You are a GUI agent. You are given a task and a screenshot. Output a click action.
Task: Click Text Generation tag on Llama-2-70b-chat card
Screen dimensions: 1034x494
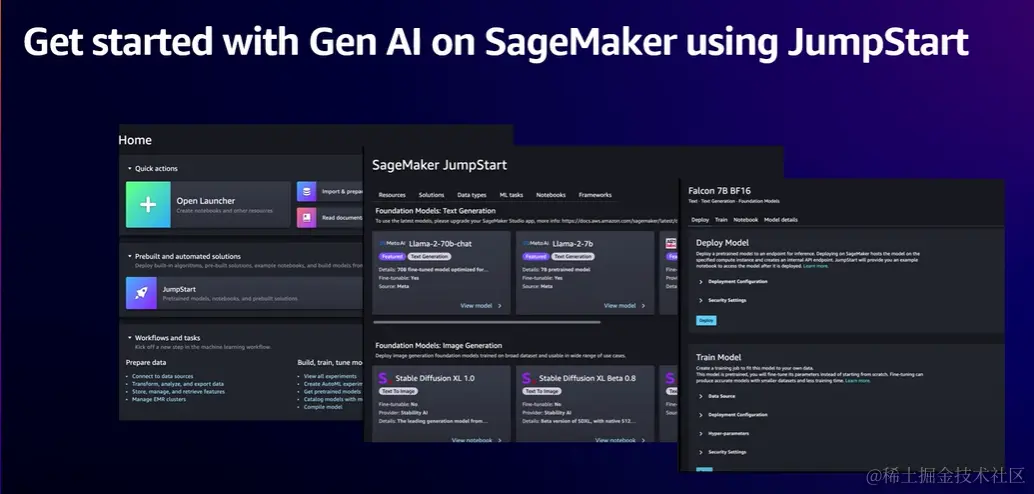coord(429,257)
